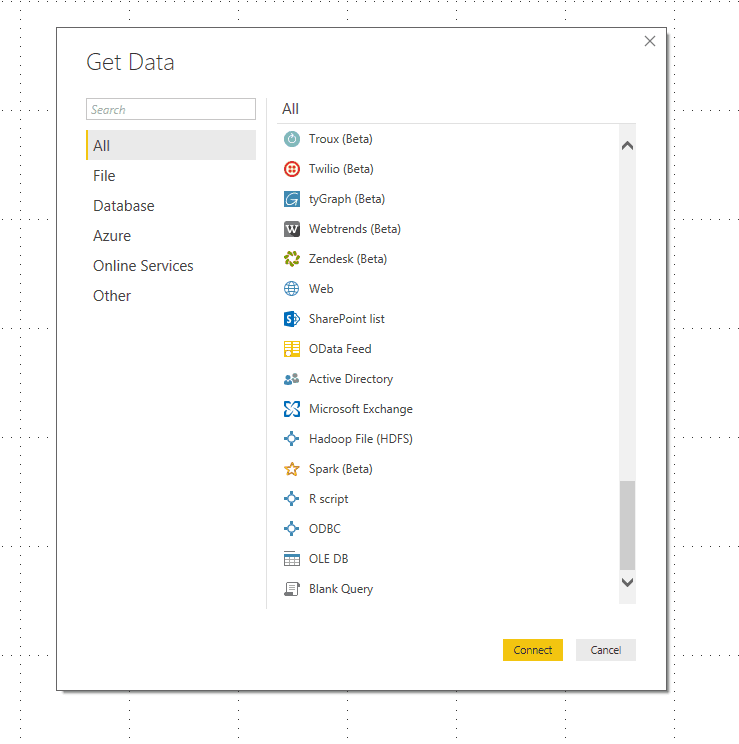Click the scroll down arrow
This screenshot has height=744, width=739.
pos(627,582)
